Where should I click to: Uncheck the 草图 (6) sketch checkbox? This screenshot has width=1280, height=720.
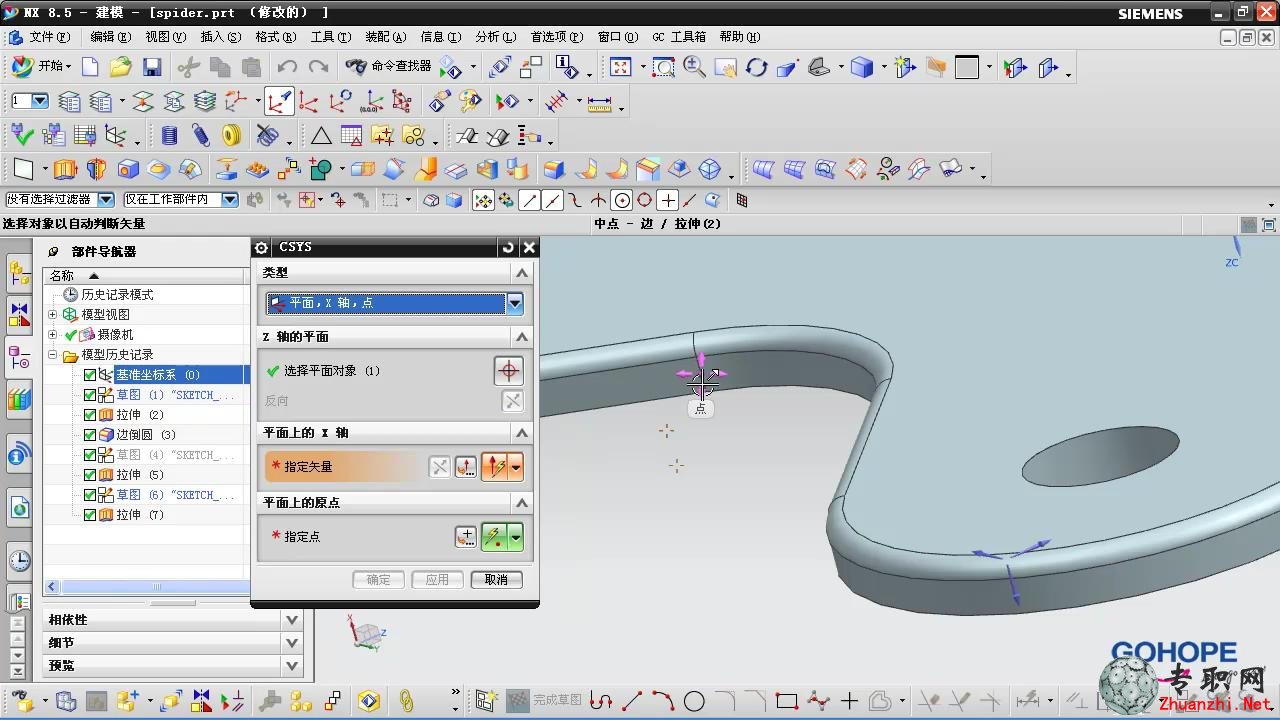[x=90, y=495]
